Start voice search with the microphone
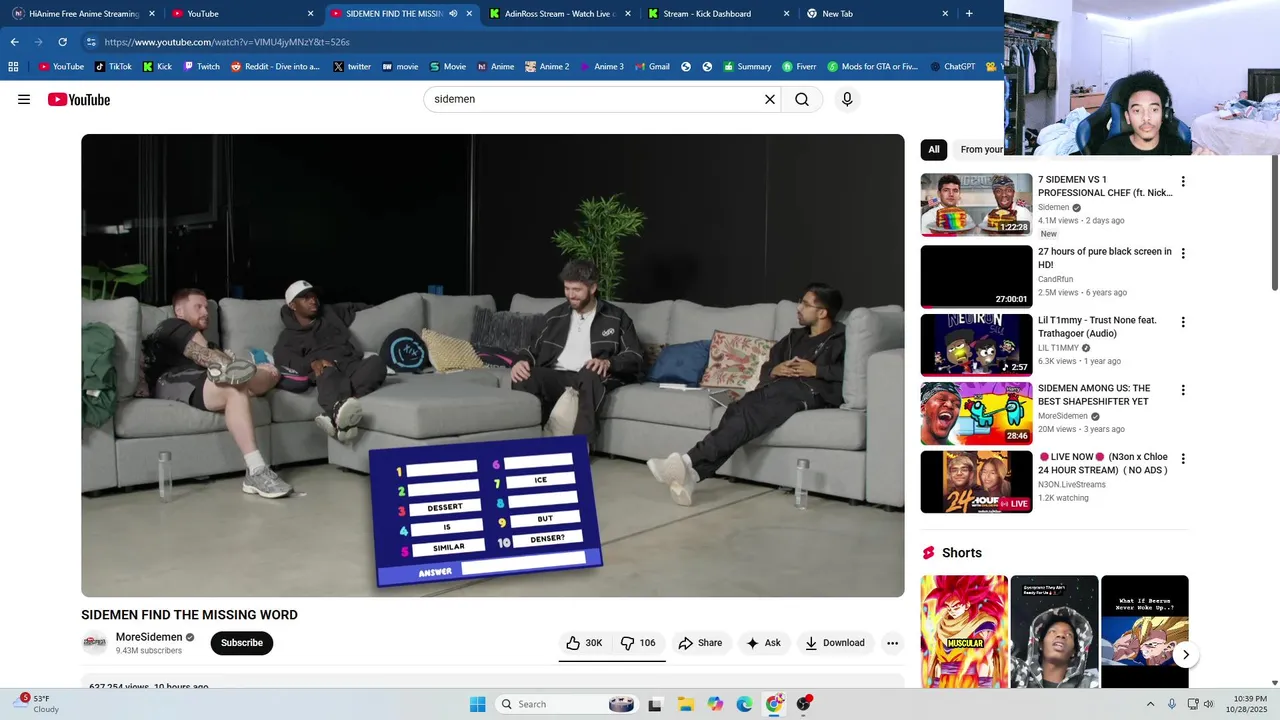 (x=847, y=99)
